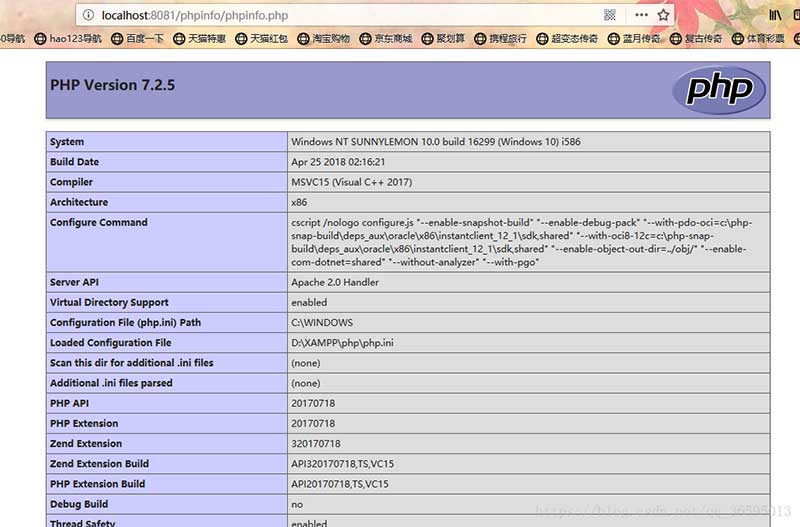Select the PHP Extension label
This screenshot has height=527, width=800.
click(x=84, y=423)
